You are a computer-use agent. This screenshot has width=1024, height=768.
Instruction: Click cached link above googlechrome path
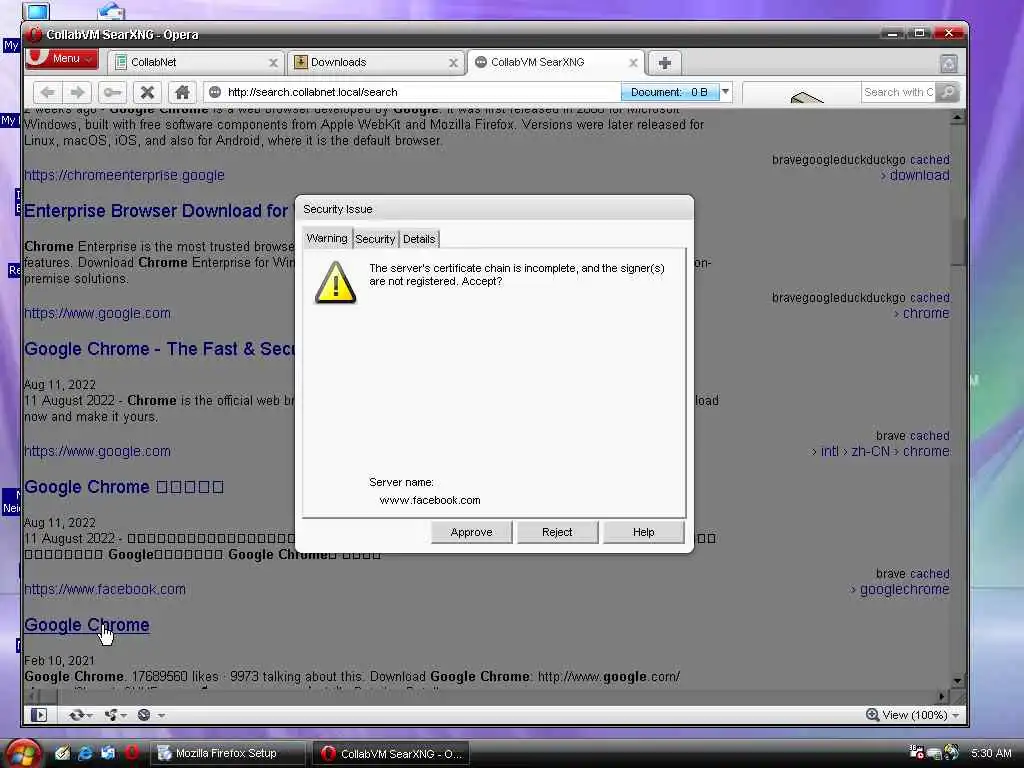coord(929,573)
